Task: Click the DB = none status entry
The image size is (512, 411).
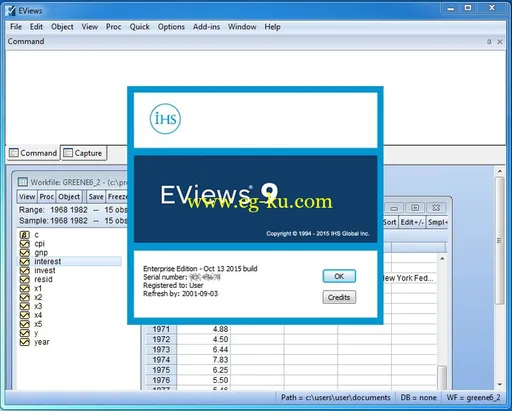Action: pyautogui.click(x=418, y=398)
